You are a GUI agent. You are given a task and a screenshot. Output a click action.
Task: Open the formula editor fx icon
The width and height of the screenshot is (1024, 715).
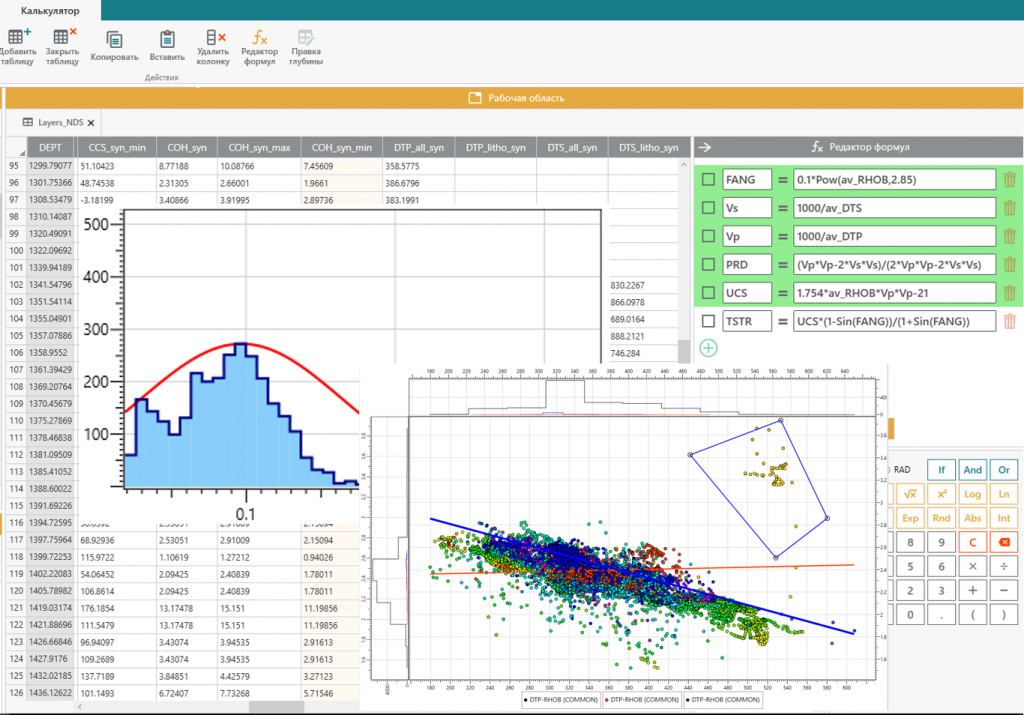coord(260,38)
